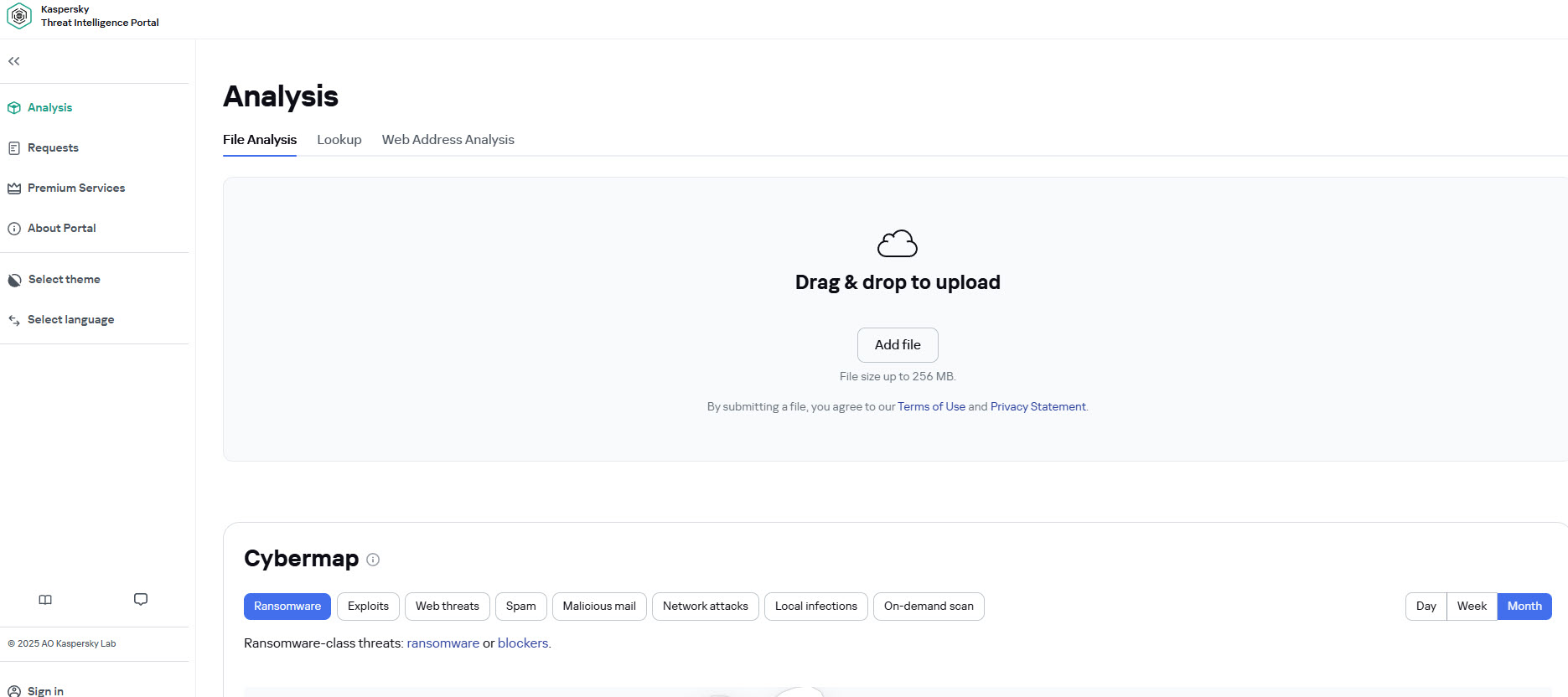Screen dimensions: 1568x697
Task: Switch to the Lookup tab
Action: pyautogui.click(x=339, y=140)
